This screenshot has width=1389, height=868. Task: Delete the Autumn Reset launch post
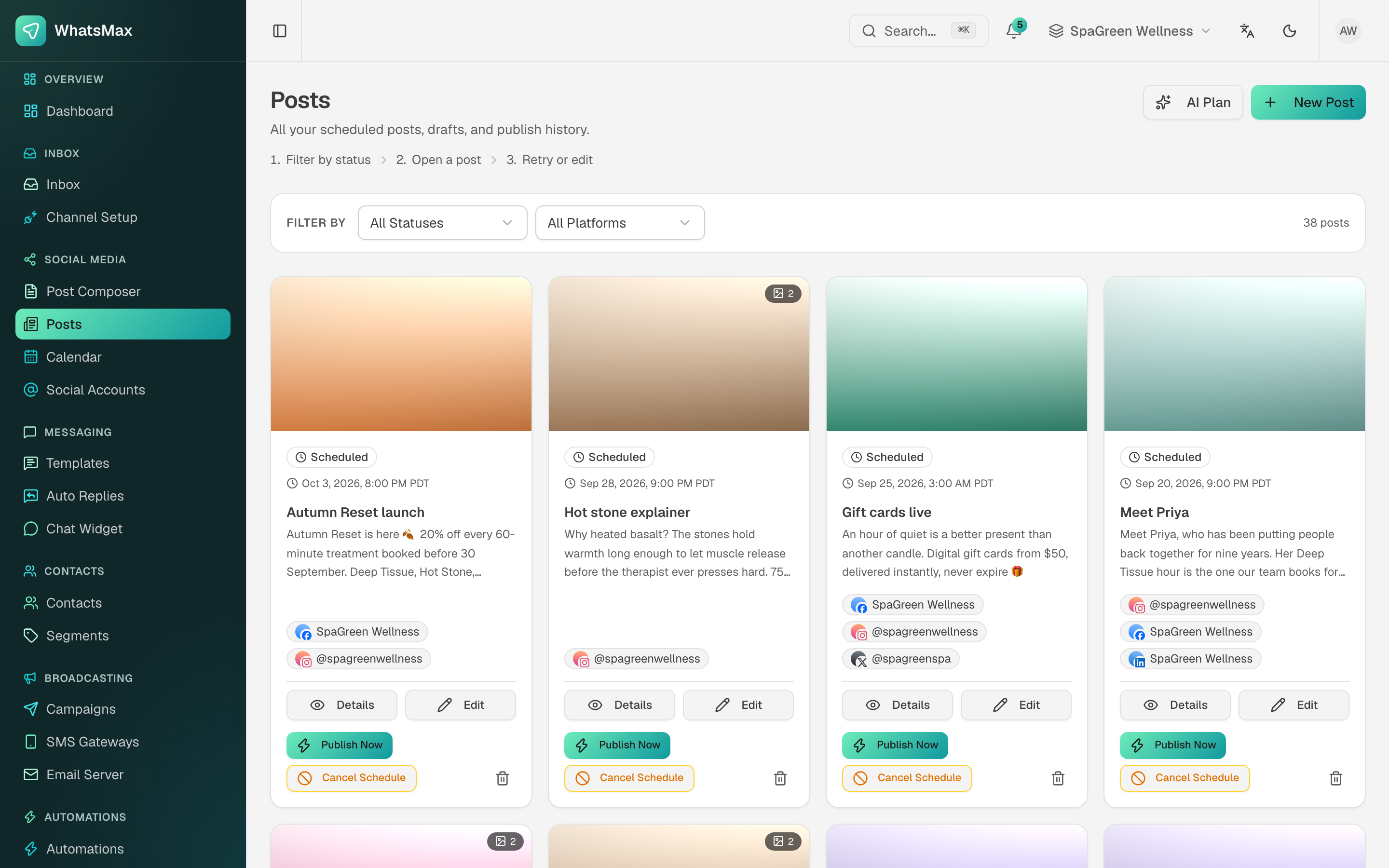[x=502, y=778]
